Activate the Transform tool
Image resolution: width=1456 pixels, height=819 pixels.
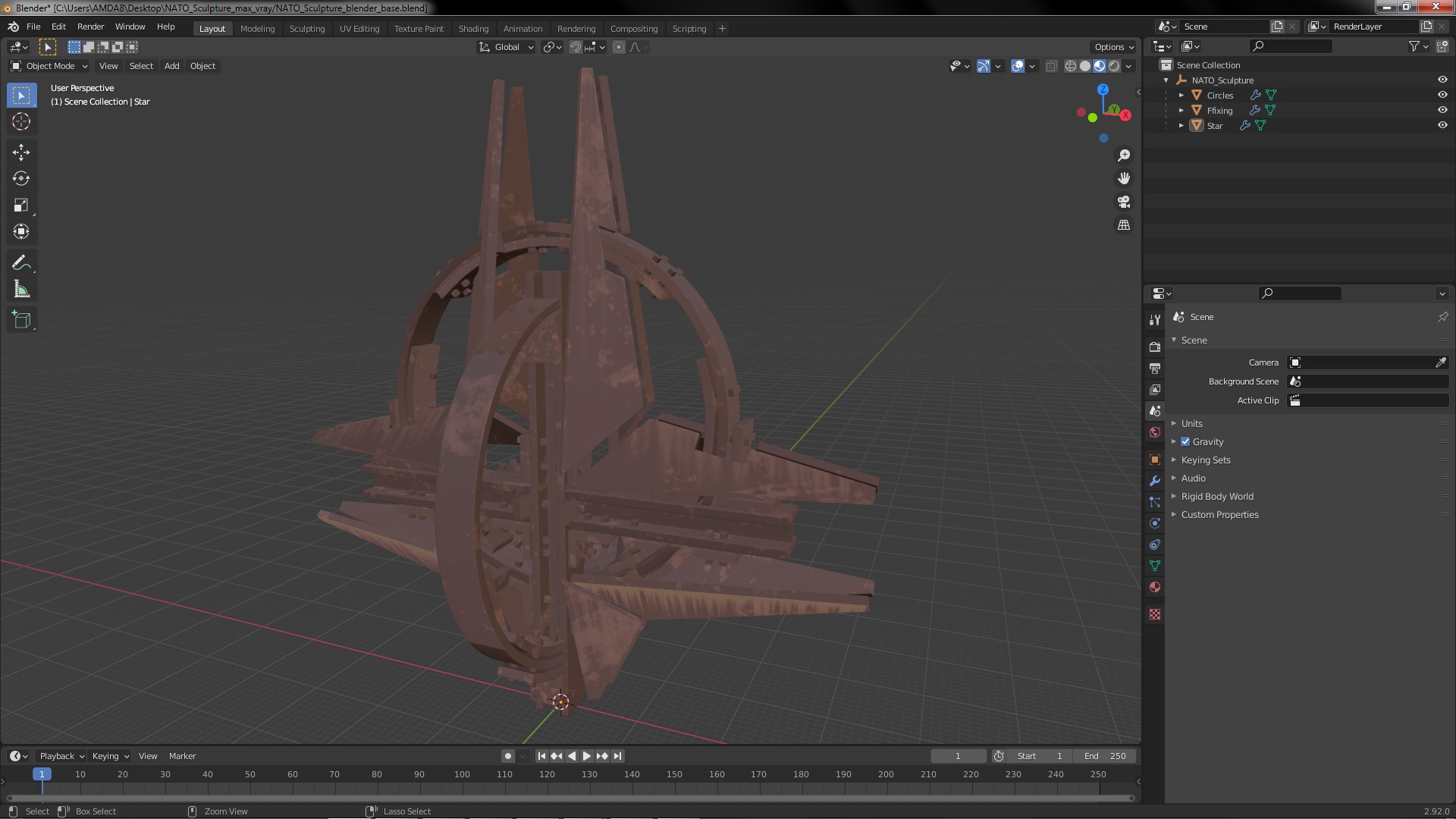tap(21, 232)
